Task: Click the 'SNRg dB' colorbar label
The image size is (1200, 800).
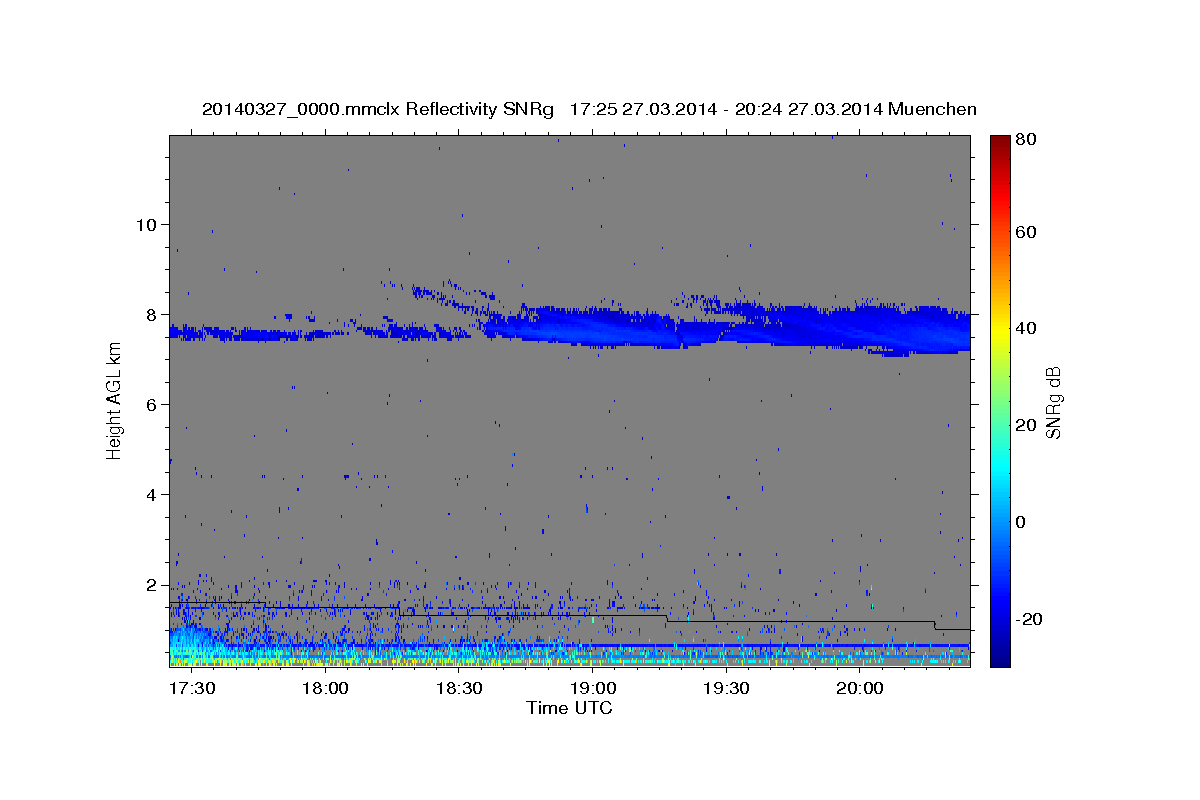Action: pos(1053,400)
